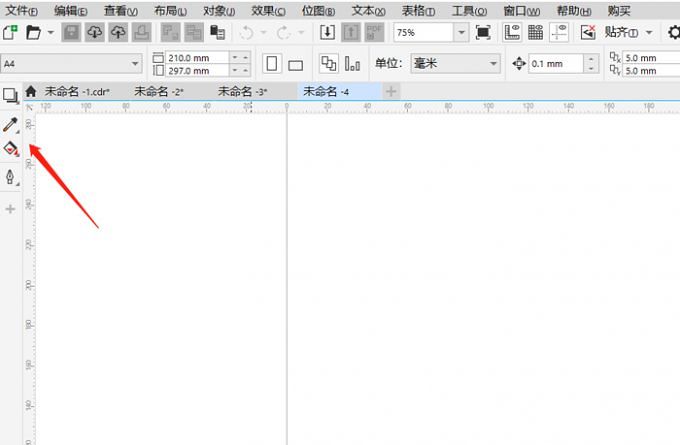The height and width of the screenshot is (445, 680).
Task: Open the 布局 menu
Action: click(170, 11)
